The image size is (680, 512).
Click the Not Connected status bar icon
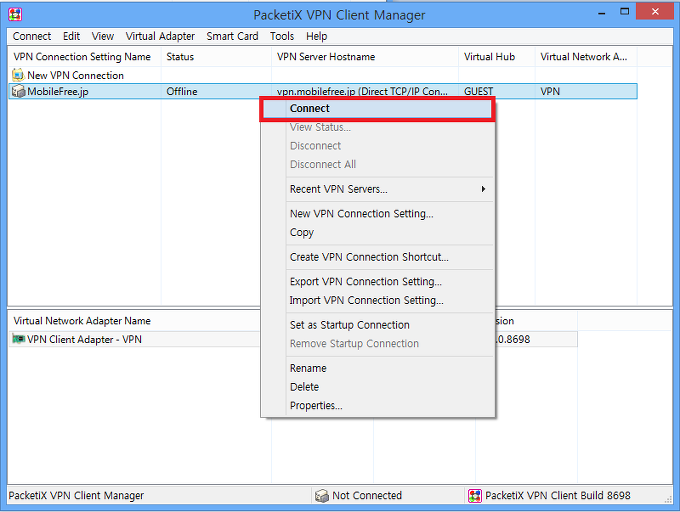pos(322,496)
